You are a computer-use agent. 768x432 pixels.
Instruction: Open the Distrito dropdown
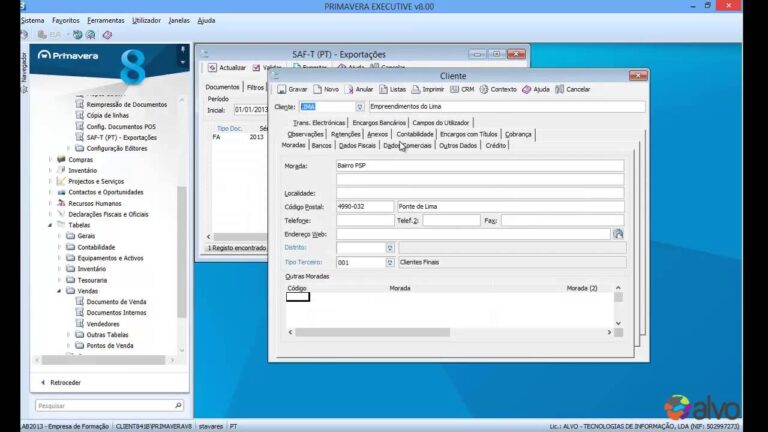(x=390, y=248)
